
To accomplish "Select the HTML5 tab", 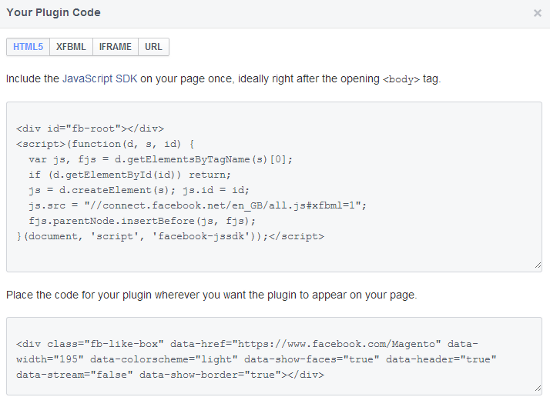I will 28,47.
